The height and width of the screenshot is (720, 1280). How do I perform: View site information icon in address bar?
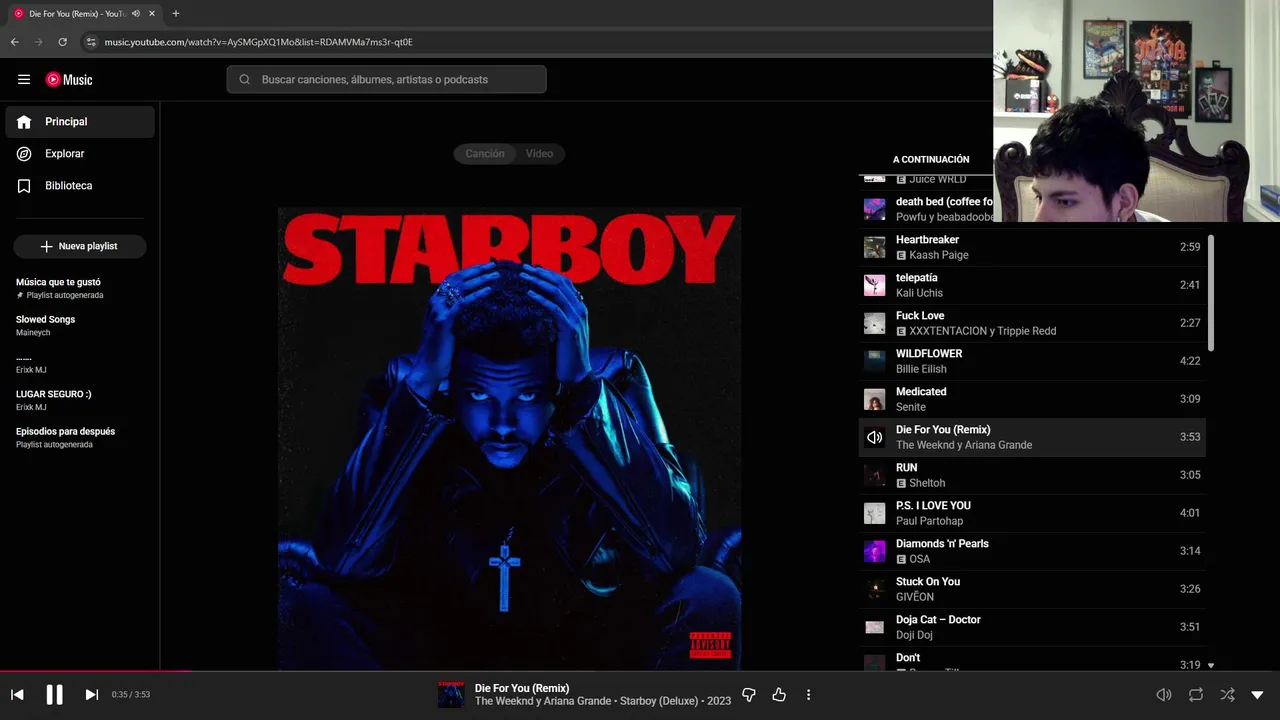91,42
